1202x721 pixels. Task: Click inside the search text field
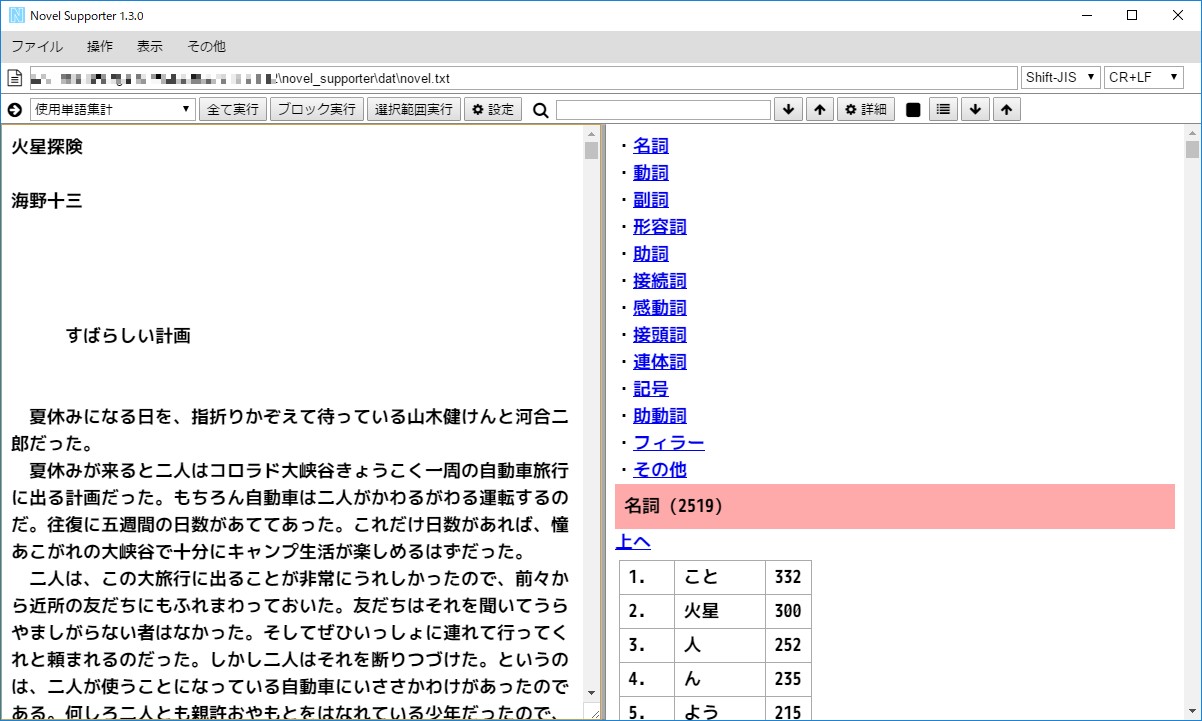(x=665, y=108)
